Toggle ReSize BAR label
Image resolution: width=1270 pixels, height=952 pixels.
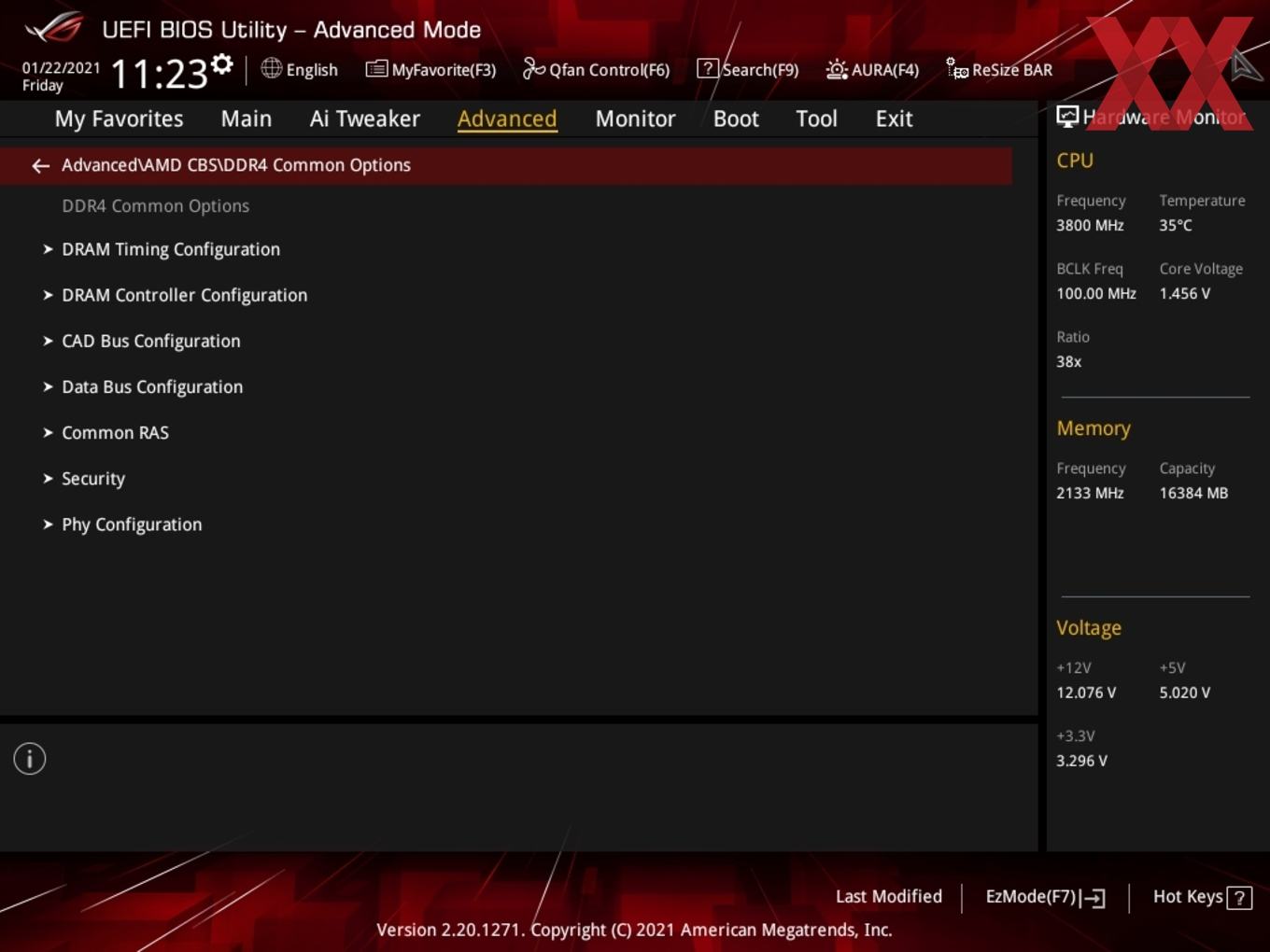(x=1012, y=70)
